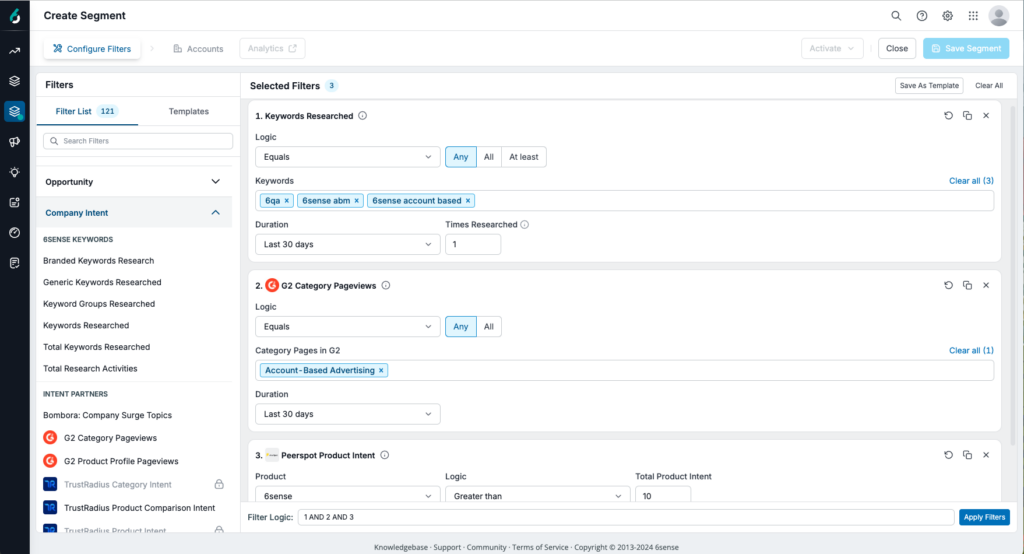The height and width of the screenshot is (554, 1024).
Task: Open the lightbulb insights sidebar icon
Action: pyautogui.click(x=14, y=172)
